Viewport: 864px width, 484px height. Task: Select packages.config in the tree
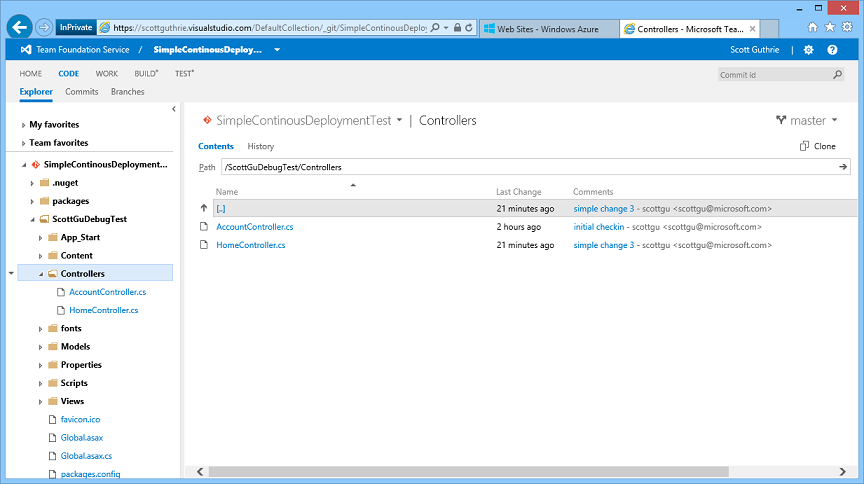90,474
